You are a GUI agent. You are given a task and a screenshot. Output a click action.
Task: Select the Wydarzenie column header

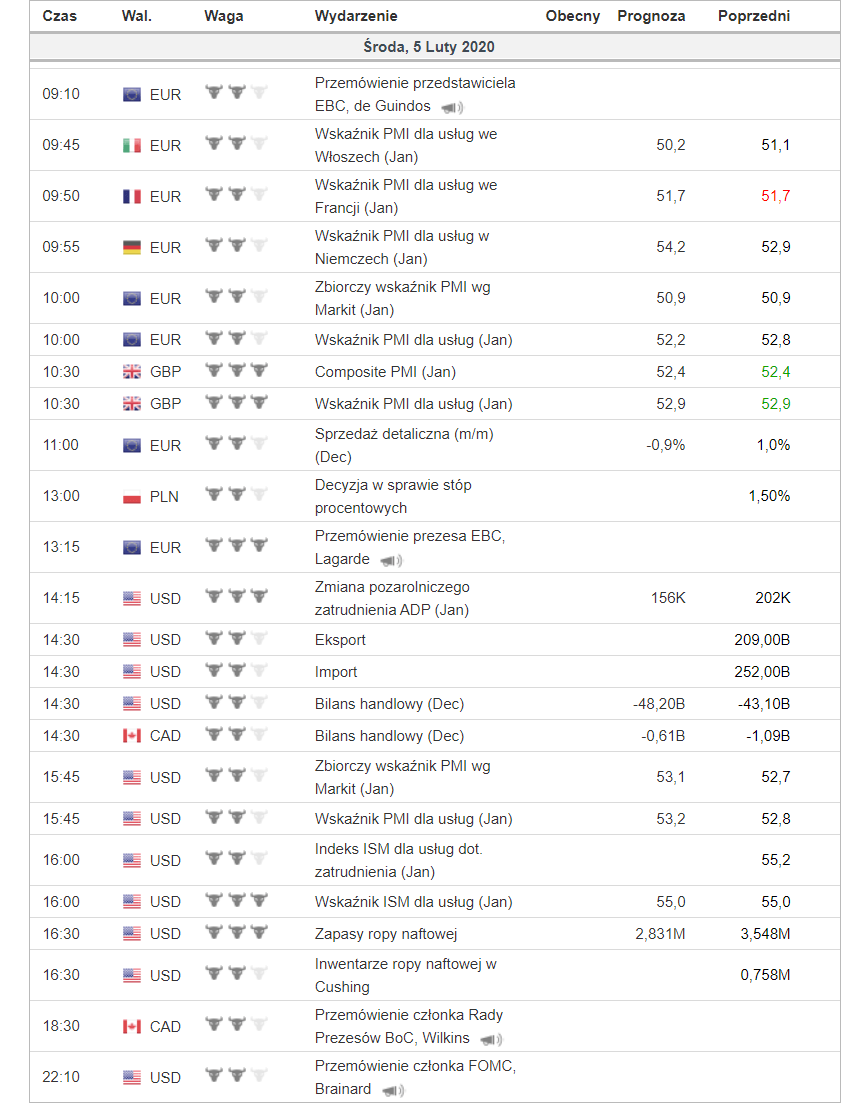[356, 16]
